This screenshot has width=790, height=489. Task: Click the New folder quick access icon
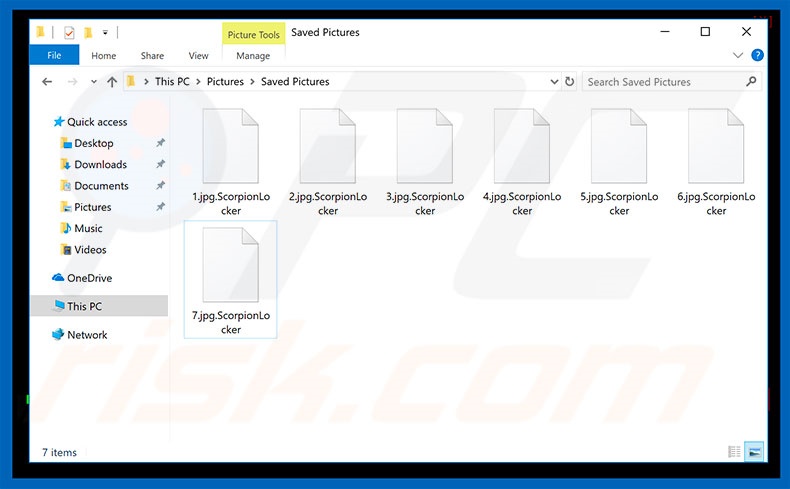click(88, 33)
